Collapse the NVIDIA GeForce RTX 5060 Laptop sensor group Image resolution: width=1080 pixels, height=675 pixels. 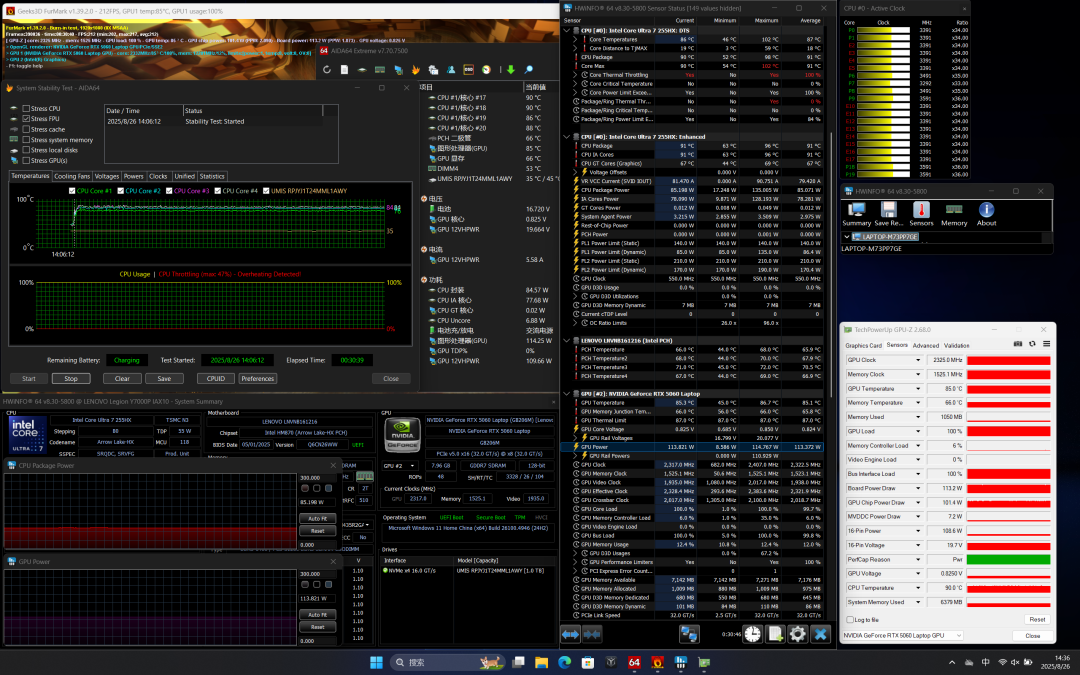pos(567,394)
